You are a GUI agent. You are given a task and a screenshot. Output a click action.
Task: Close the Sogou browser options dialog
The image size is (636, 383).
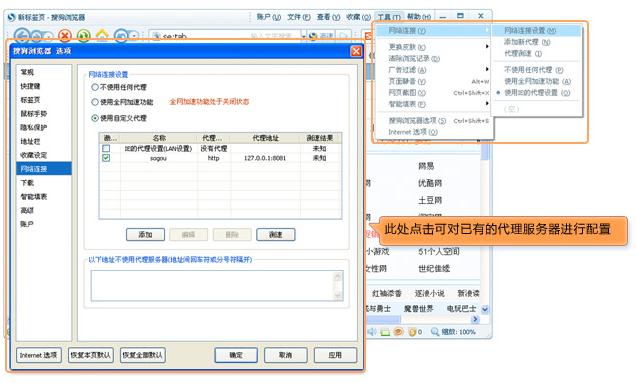tap(356, 51)
